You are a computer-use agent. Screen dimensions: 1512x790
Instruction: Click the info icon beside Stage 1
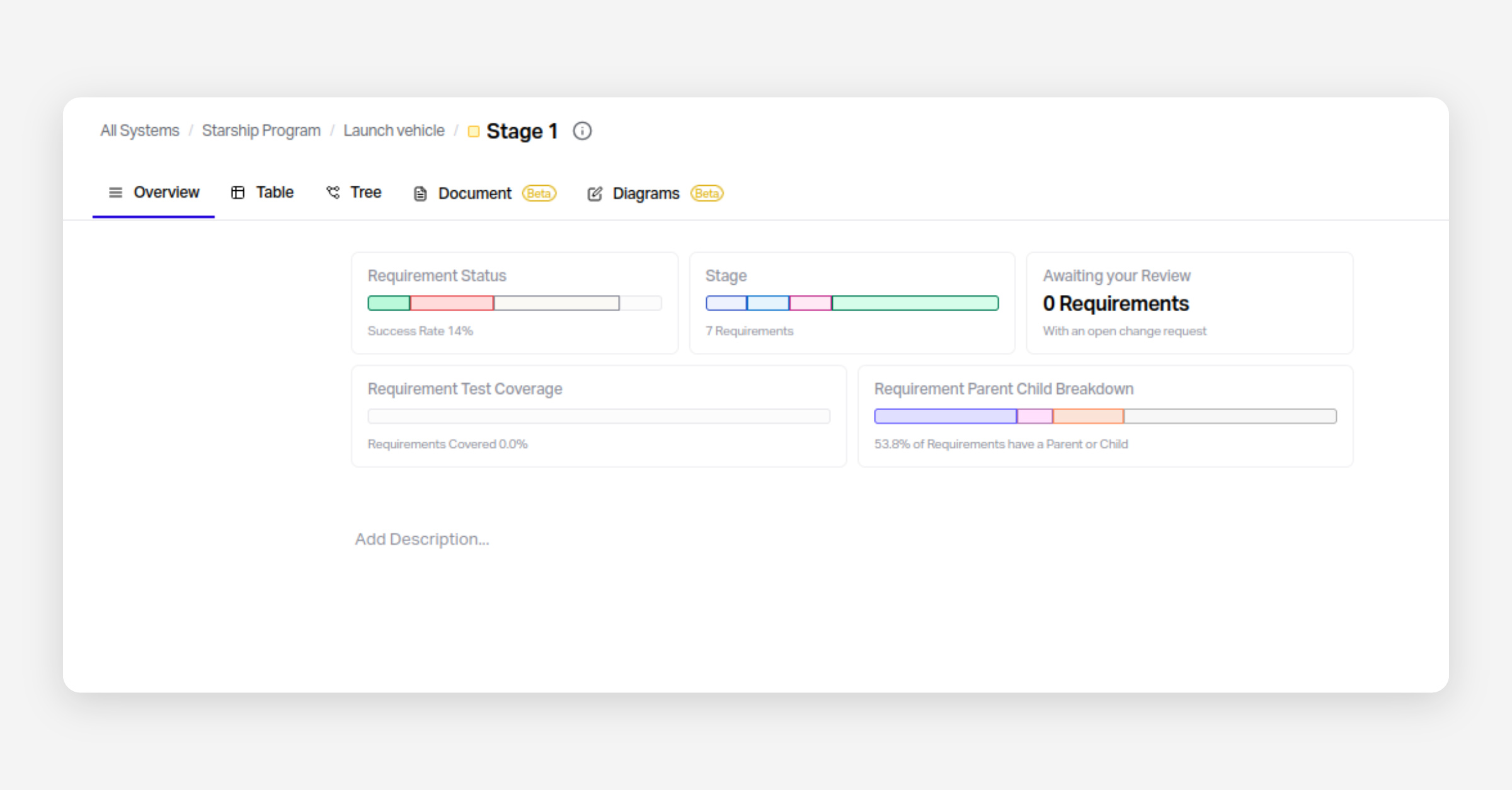pos(582,131)
